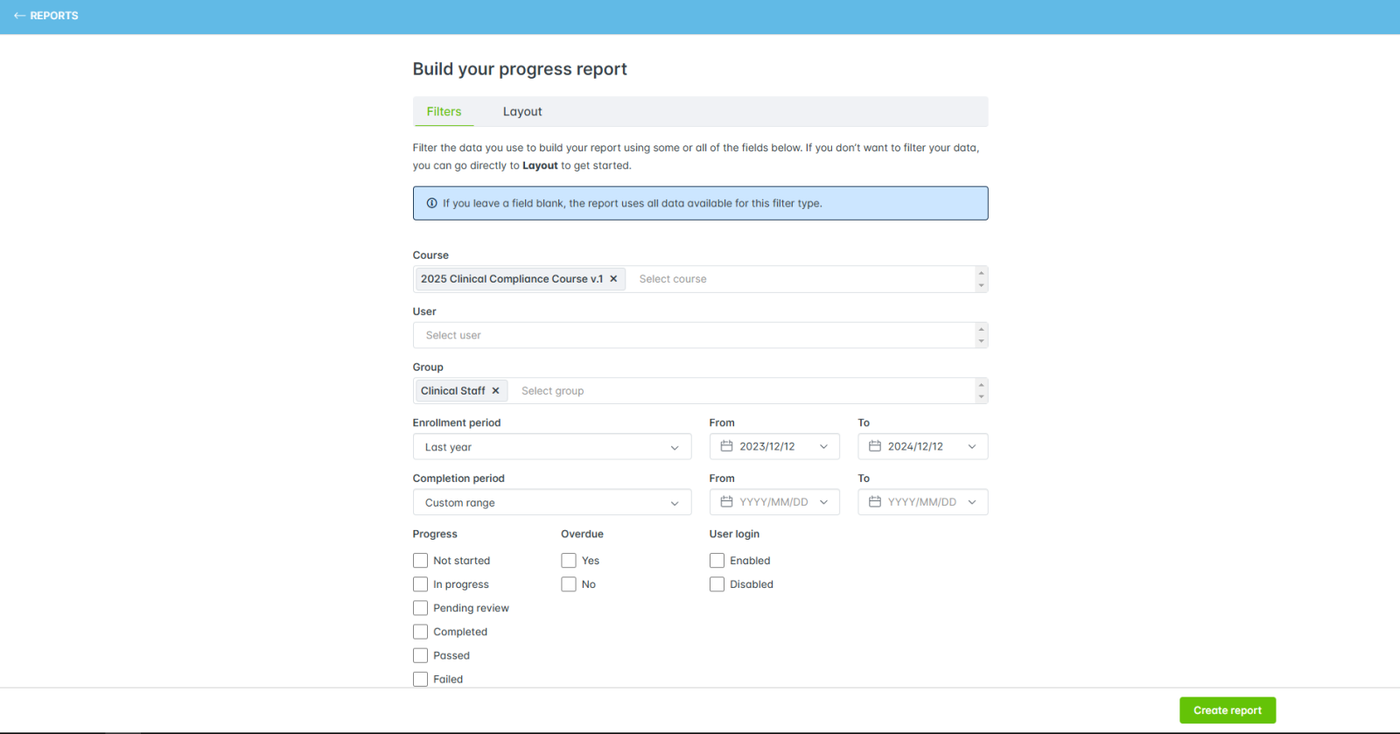Tick the User login Enabled checkbox
The height and width of the screenshot is (734, 1400).
[717, 561]
